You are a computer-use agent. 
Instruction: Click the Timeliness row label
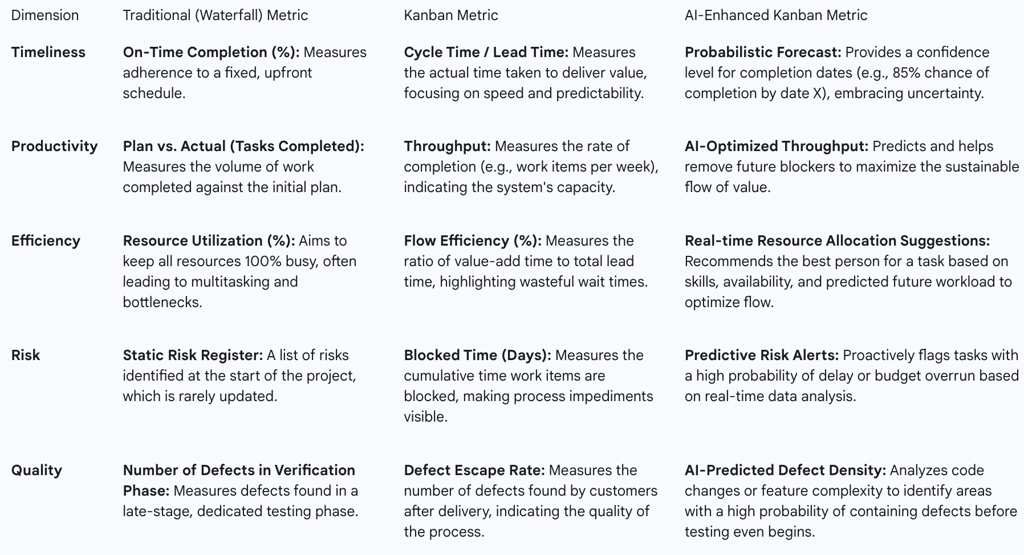tap(48, 52)
